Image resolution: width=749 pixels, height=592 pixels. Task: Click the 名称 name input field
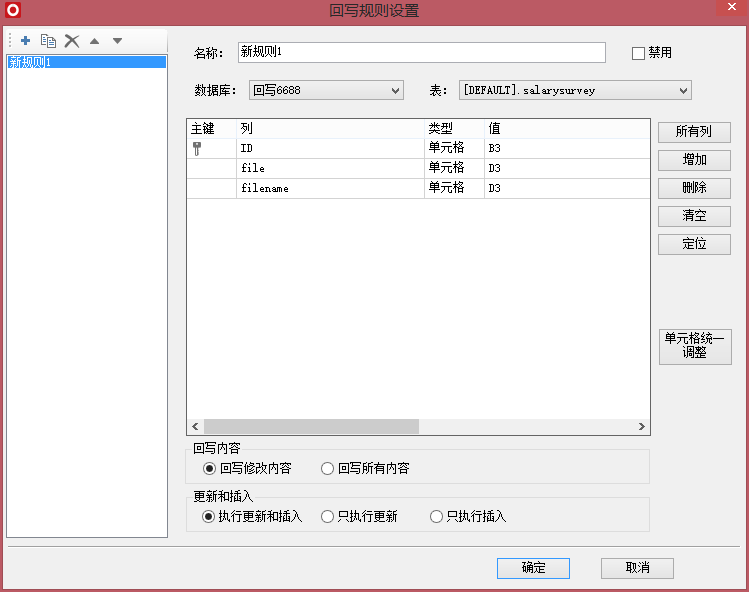coord(422,52)
